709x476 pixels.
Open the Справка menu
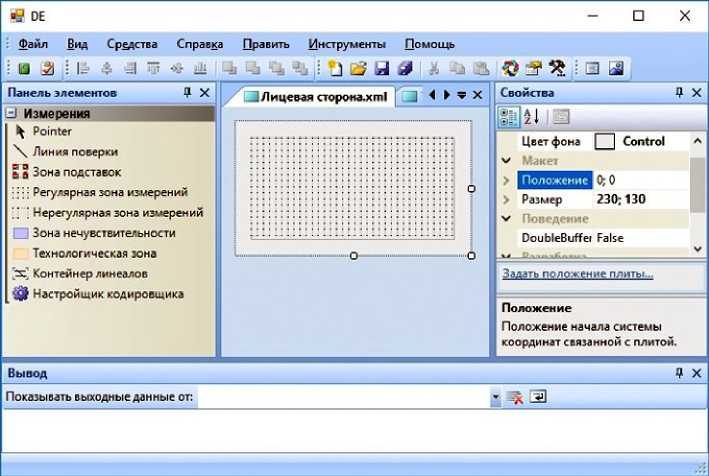point(200,44)
